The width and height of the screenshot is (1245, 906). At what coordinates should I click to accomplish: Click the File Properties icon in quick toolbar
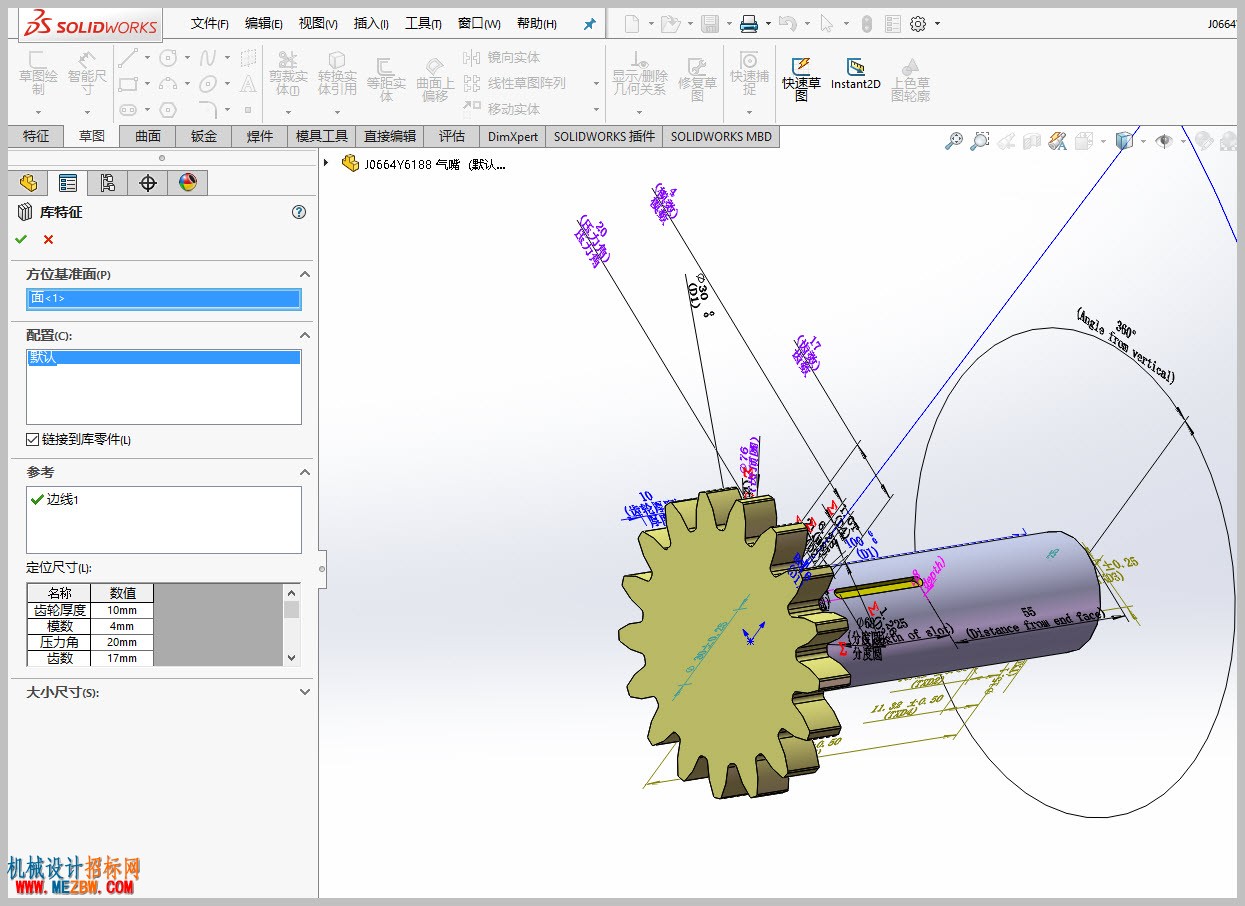coord(893,23)
